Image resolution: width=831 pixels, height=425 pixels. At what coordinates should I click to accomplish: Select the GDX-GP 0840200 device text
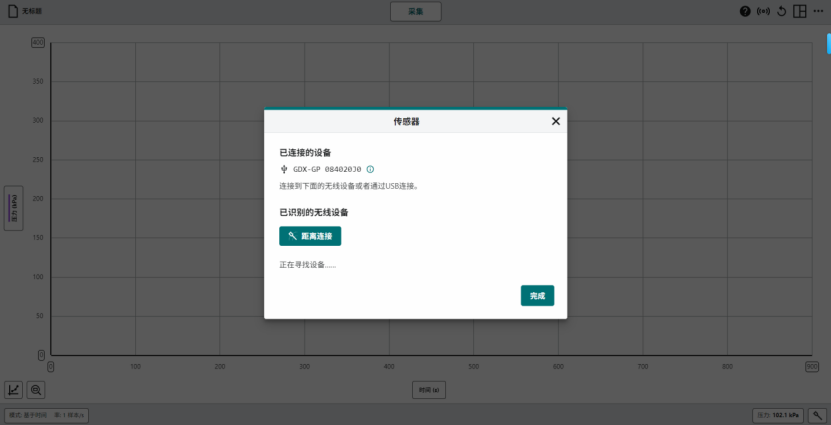point(327,170)
